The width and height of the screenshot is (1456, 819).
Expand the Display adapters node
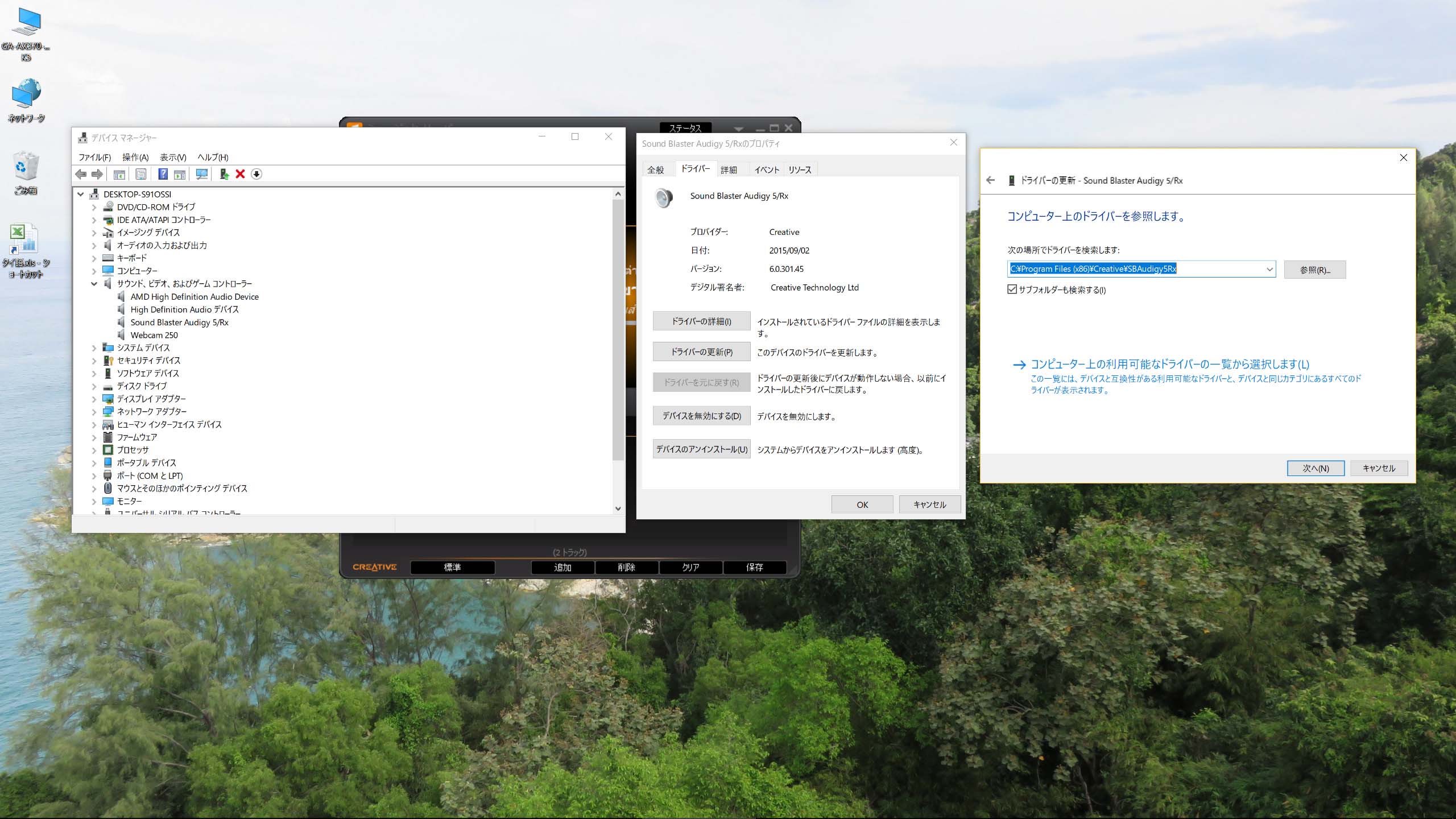tap(94, 399)
